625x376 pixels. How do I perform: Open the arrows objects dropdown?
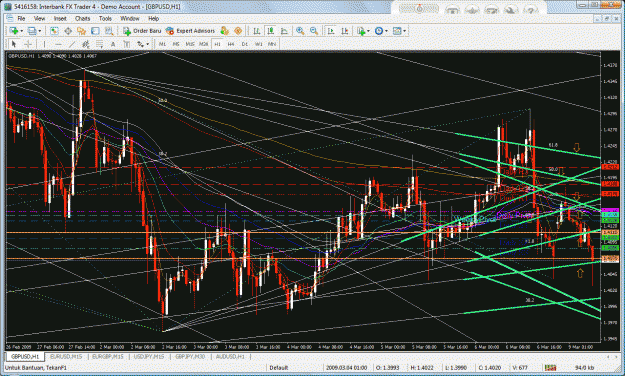tap(147, 44)
